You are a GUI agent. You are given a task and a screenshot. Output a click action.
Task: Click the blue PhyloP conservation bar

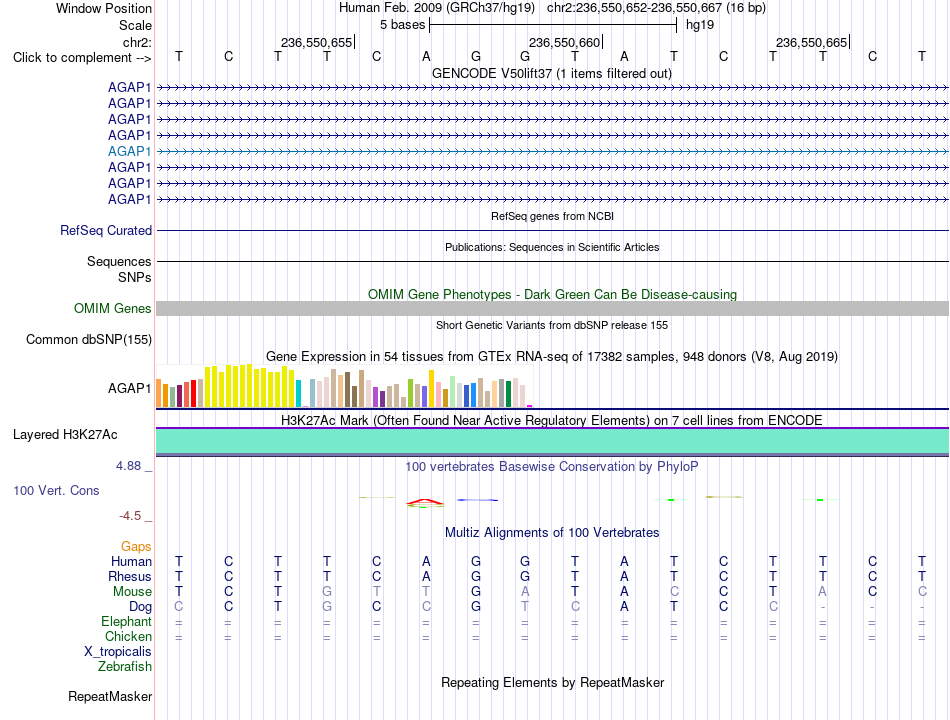pos(477,500)
